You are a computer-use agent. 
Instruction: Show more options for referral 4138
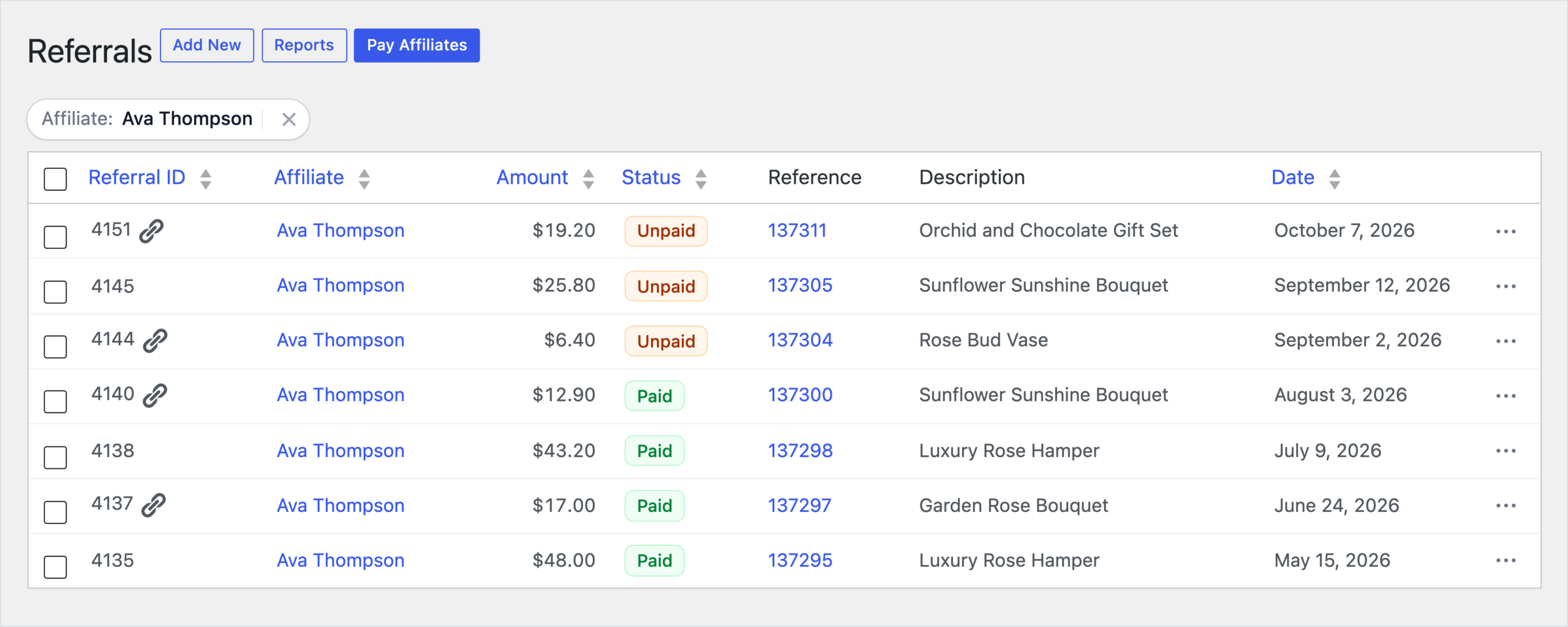[x=1506, y=451]
